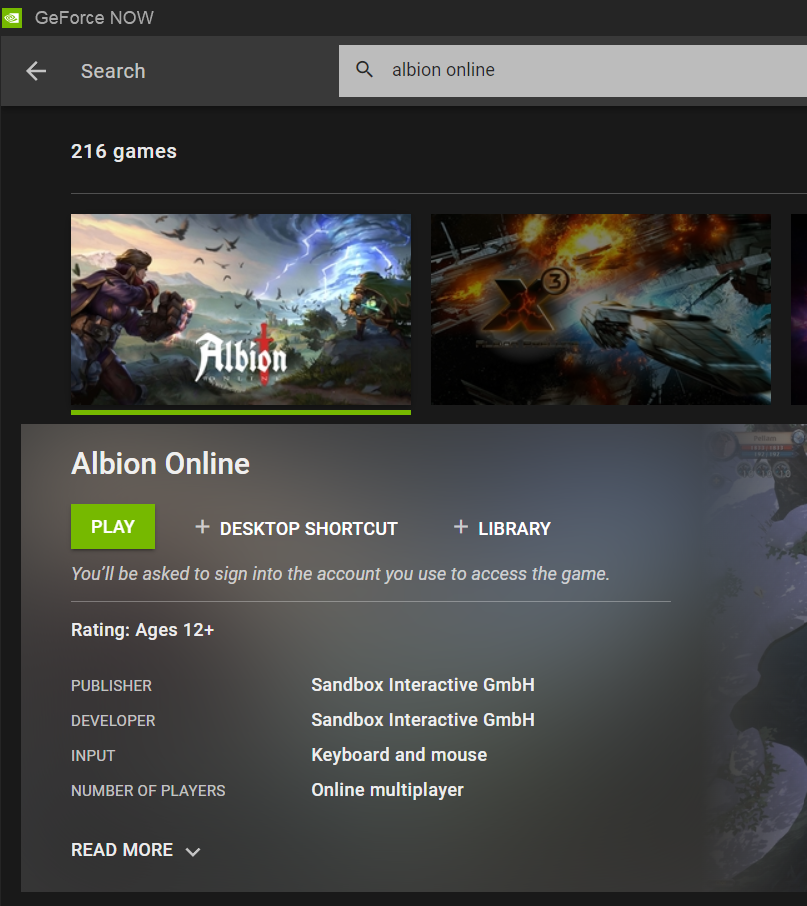The height and width of the screenshot is (906, 807).
Task: Click the magnifier search icon
Action: click(364, 69)
